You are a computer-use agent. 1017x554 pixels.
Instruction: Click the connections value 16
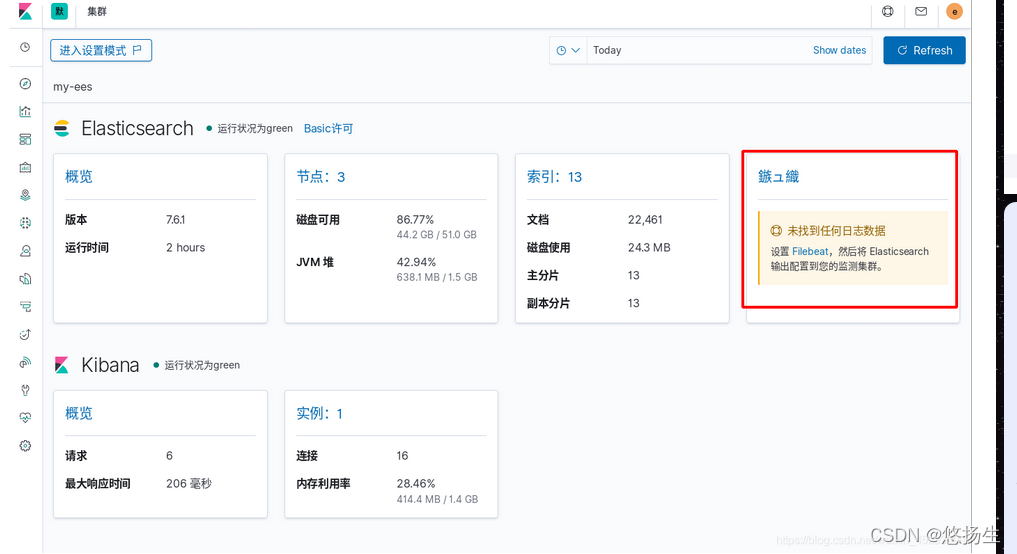click(x=402, y=455)
